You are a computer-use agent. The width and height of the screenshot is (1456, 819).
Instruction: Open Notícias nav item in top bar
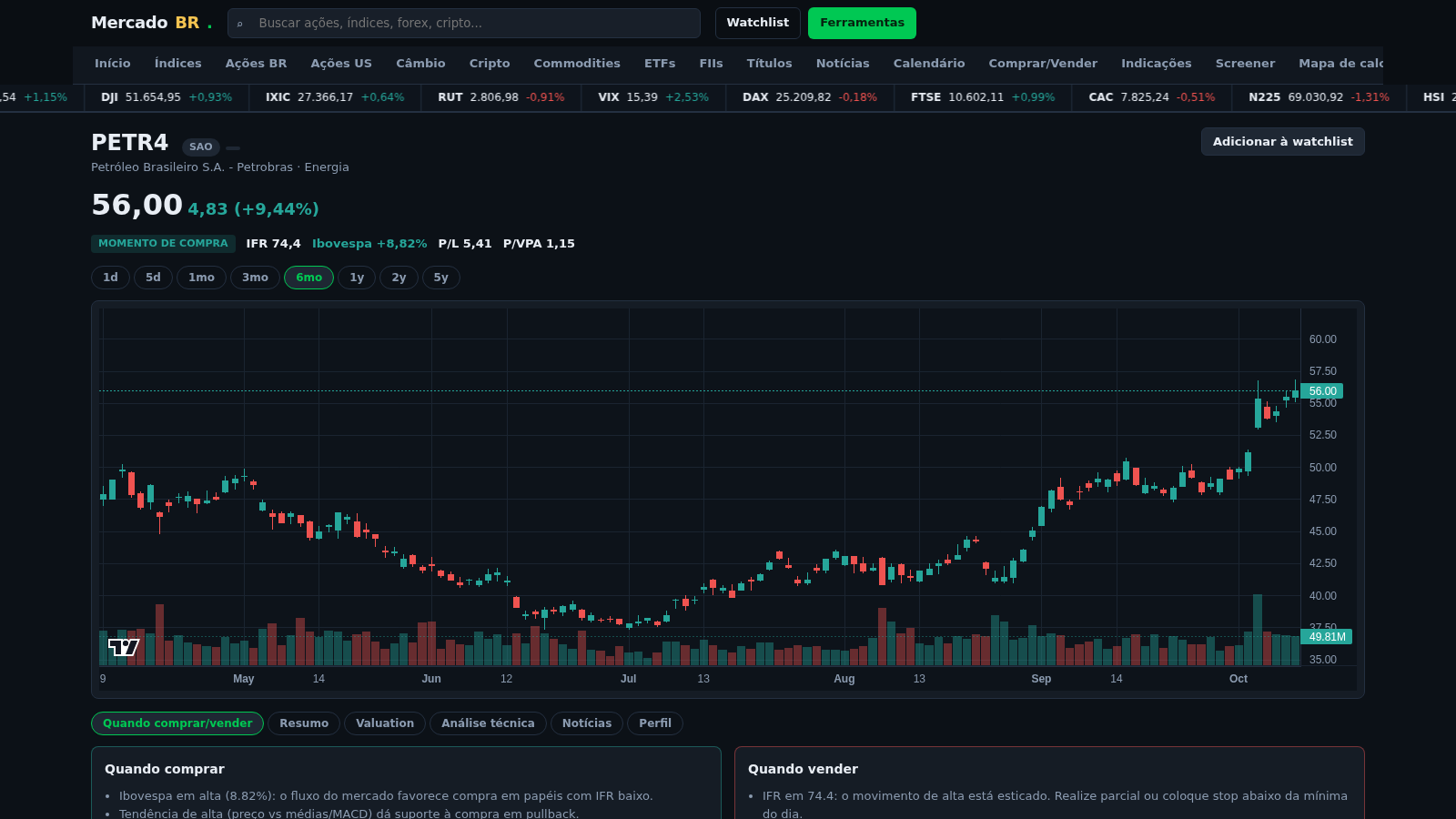[x=843, y=64]
